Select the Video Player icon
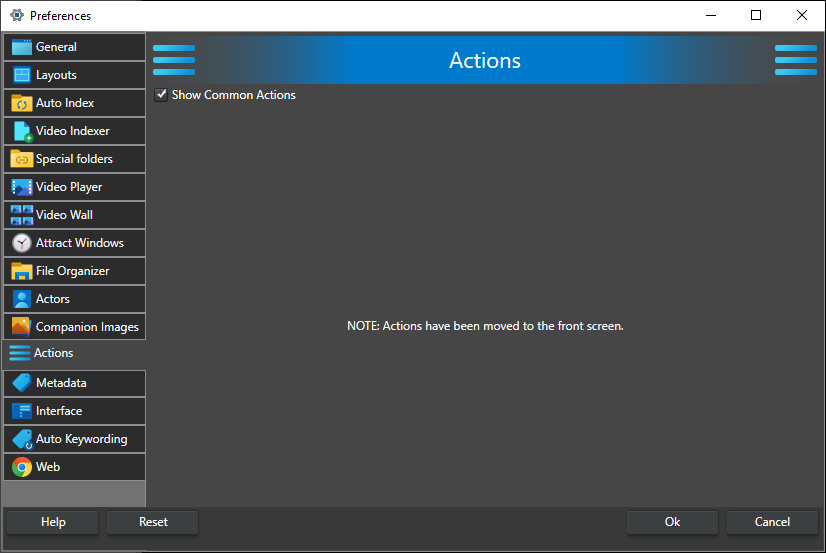Viewport: 826px width, 553px height. point(21,187)
